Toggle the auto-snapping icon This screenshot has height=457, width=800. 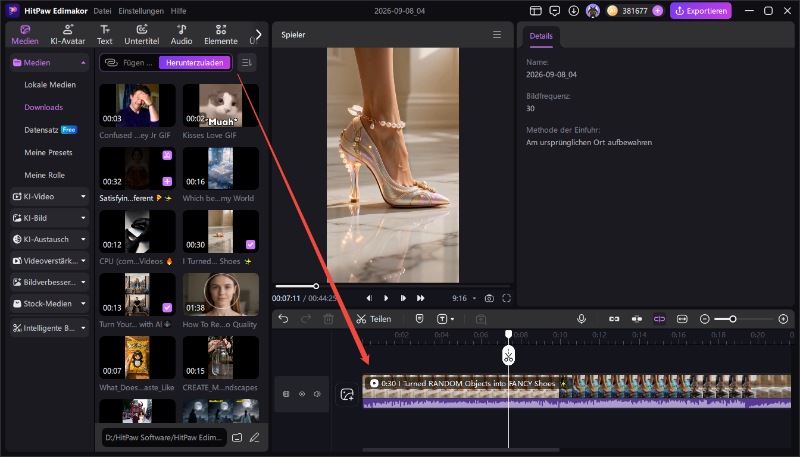pyautogui.click(x=637, y=319)
